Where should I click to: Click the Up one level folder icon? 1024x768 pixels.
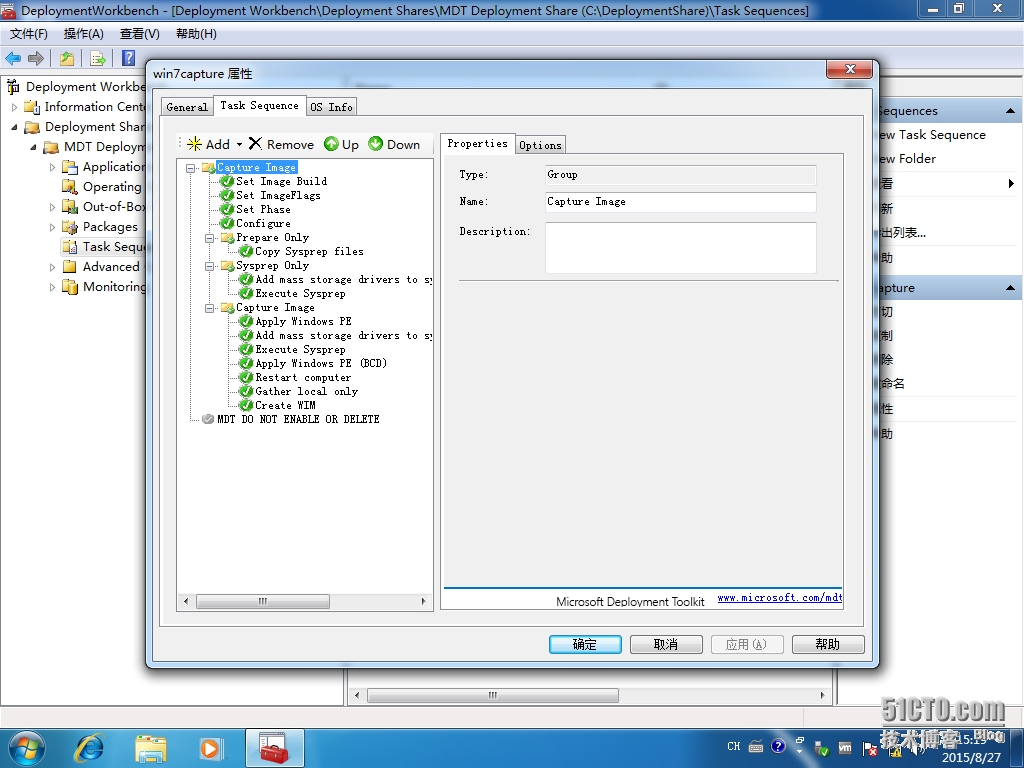coord(67,59)
